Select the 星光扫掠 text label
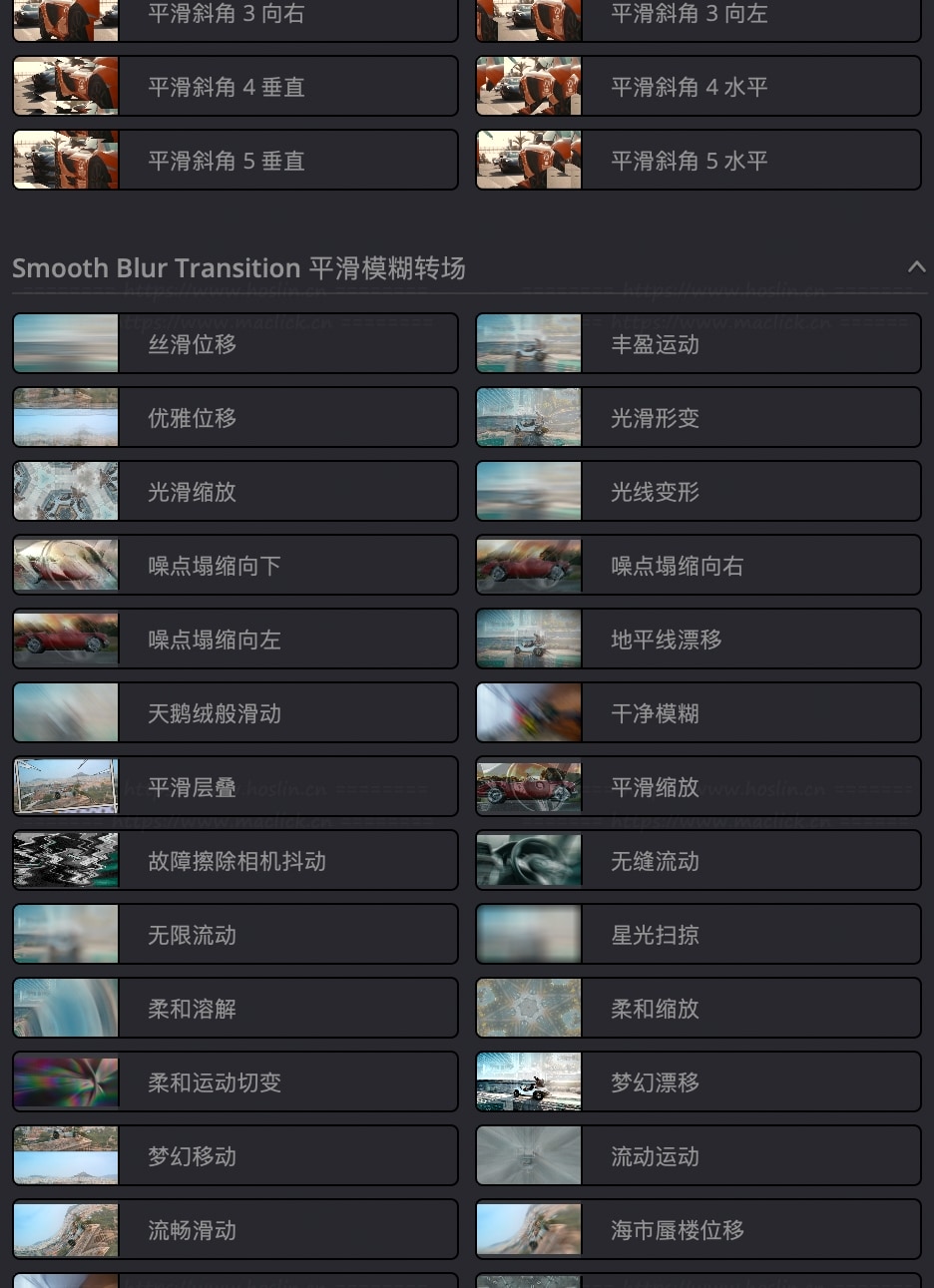Image resolution: width=934 pixels, height=1288 pixels. point(656,935)
